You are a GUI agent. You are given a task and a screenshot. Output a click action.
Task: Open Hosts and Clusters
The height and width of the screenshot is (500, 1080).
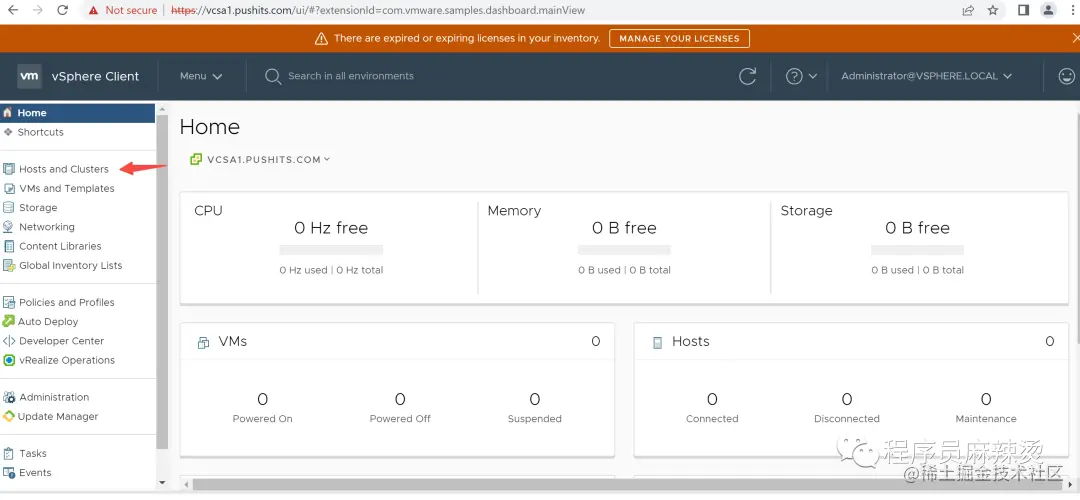[64, 169]
